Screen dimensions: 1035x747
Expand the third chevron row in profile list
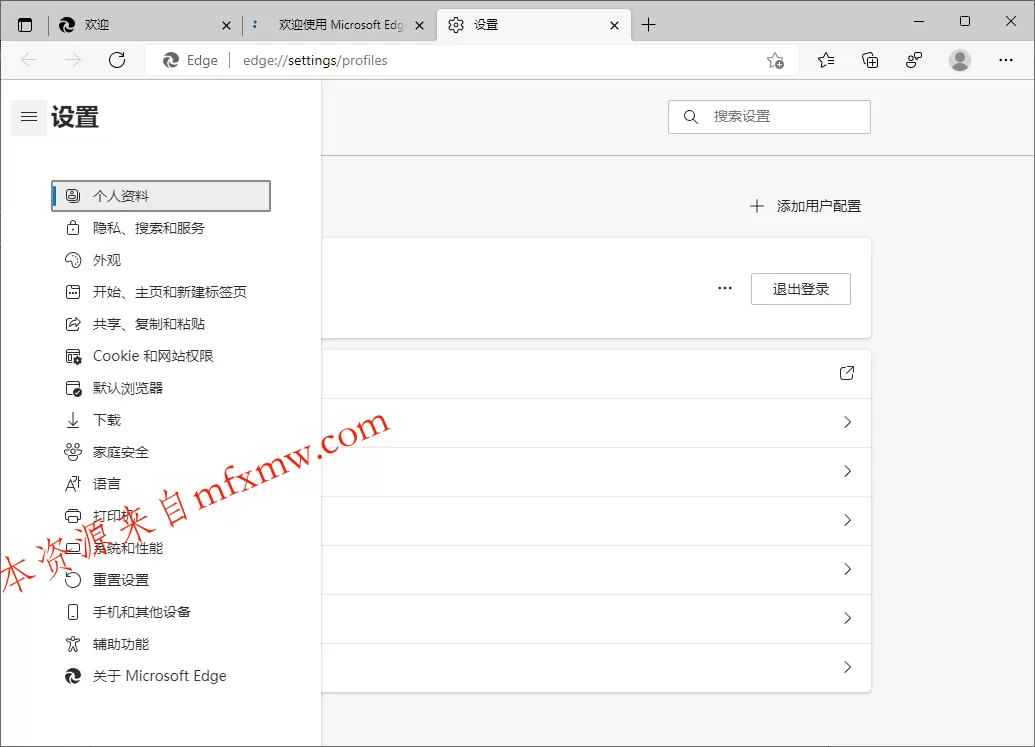pos(848,520)
